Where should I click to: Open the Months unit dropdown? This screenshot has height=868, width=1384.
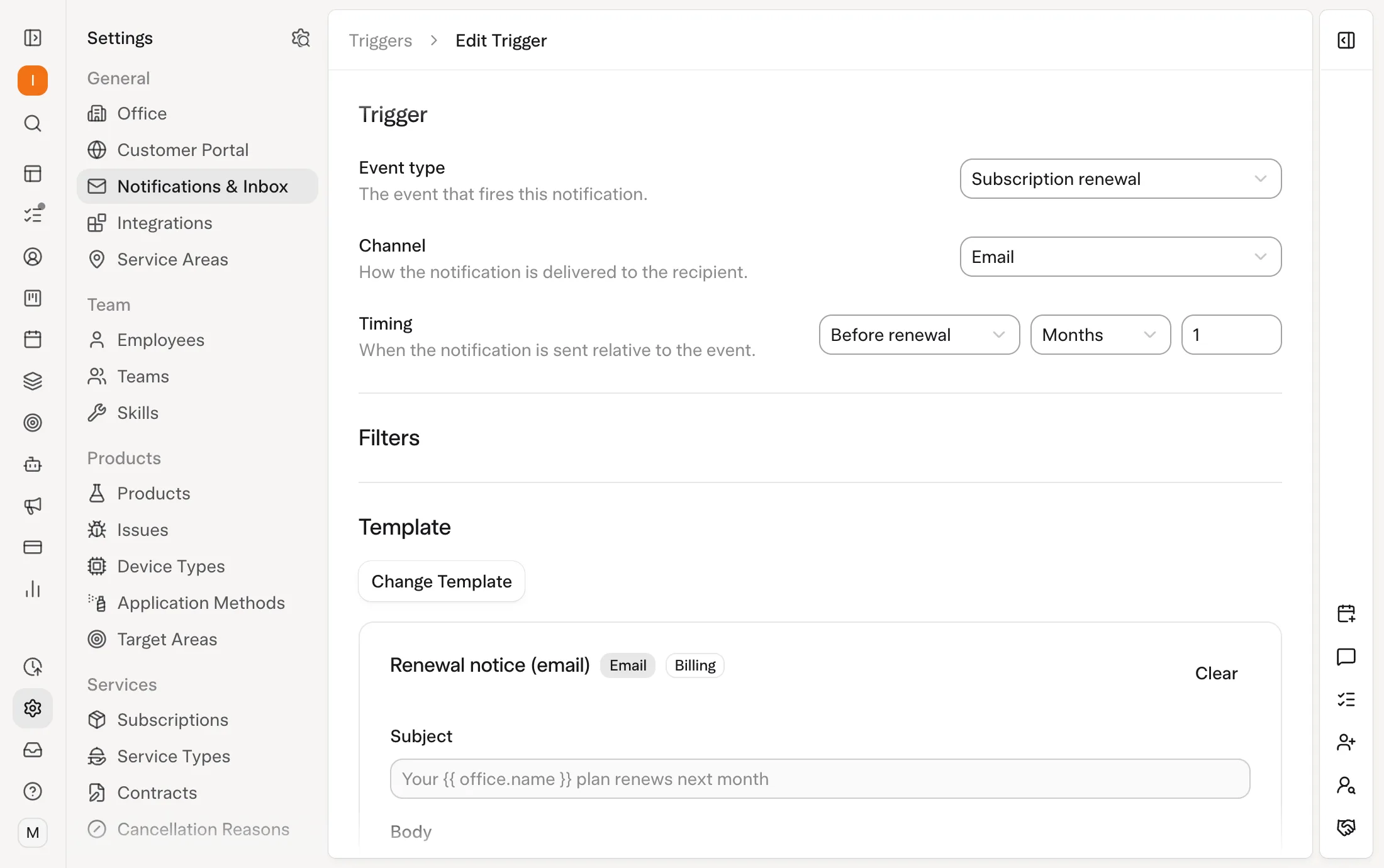[x=1100, y=335]
